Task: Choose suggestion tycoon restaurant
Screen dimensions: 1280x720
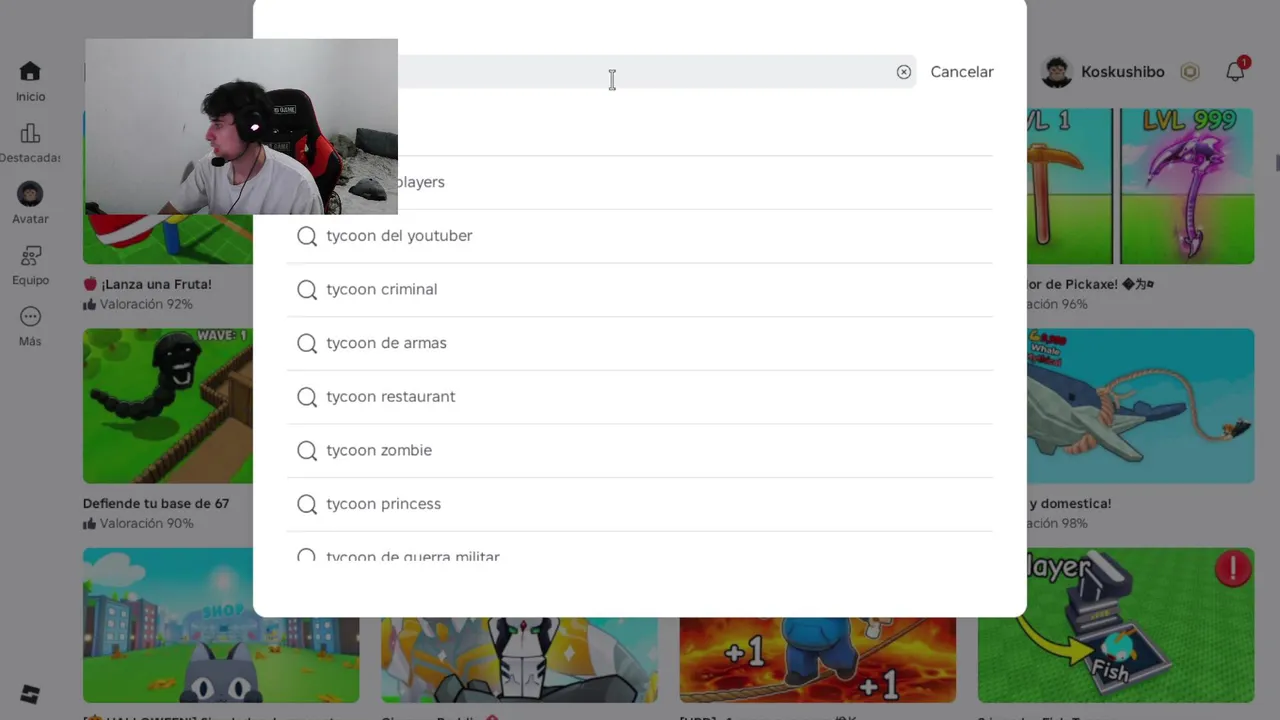Action: [x=640, y=397]
